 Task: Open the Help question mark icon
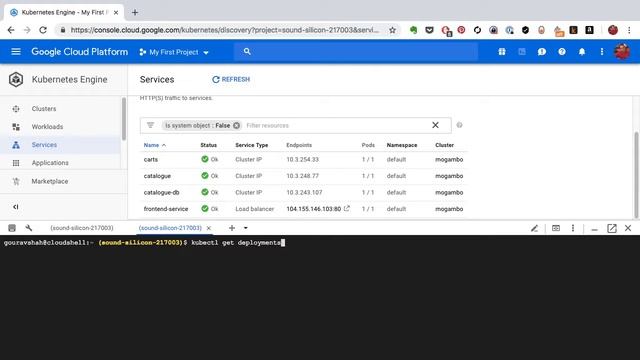click(x=562, y=52)
